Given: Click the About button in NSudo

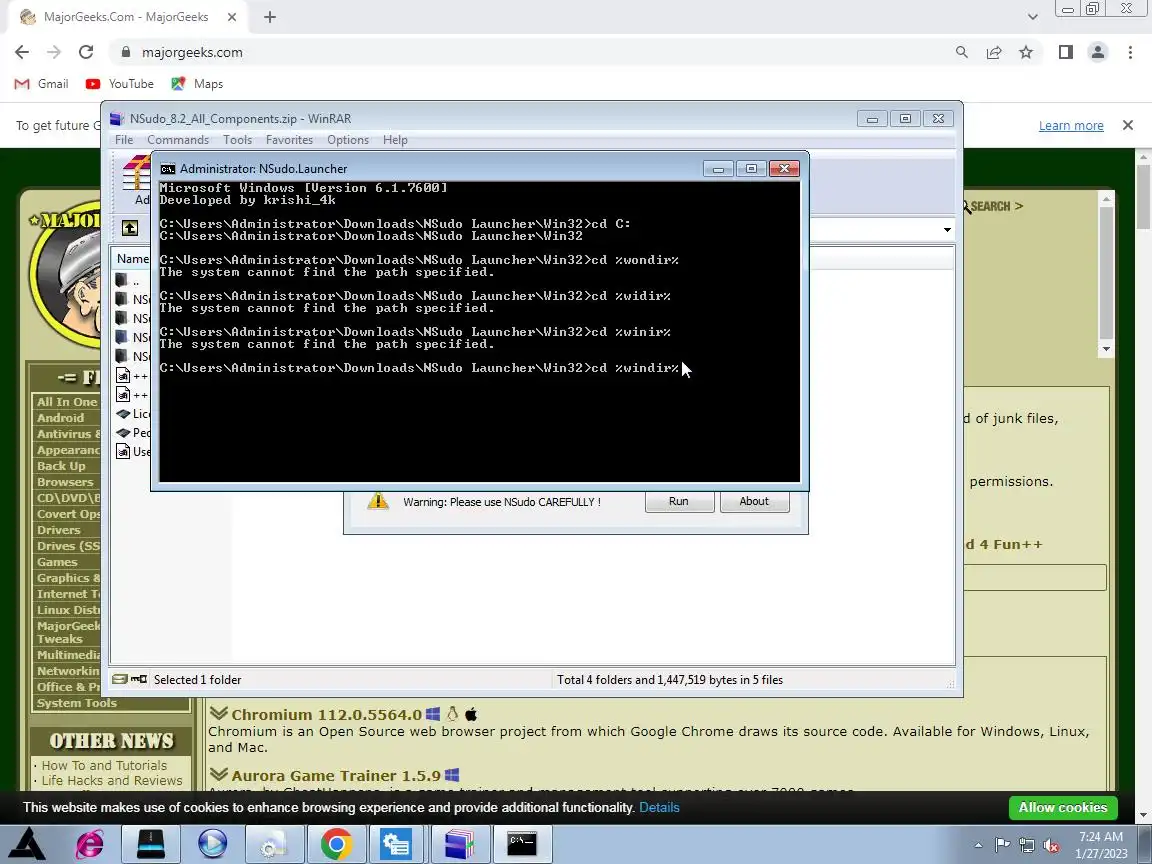Looking at the screenshot, I should coord(754,501).
